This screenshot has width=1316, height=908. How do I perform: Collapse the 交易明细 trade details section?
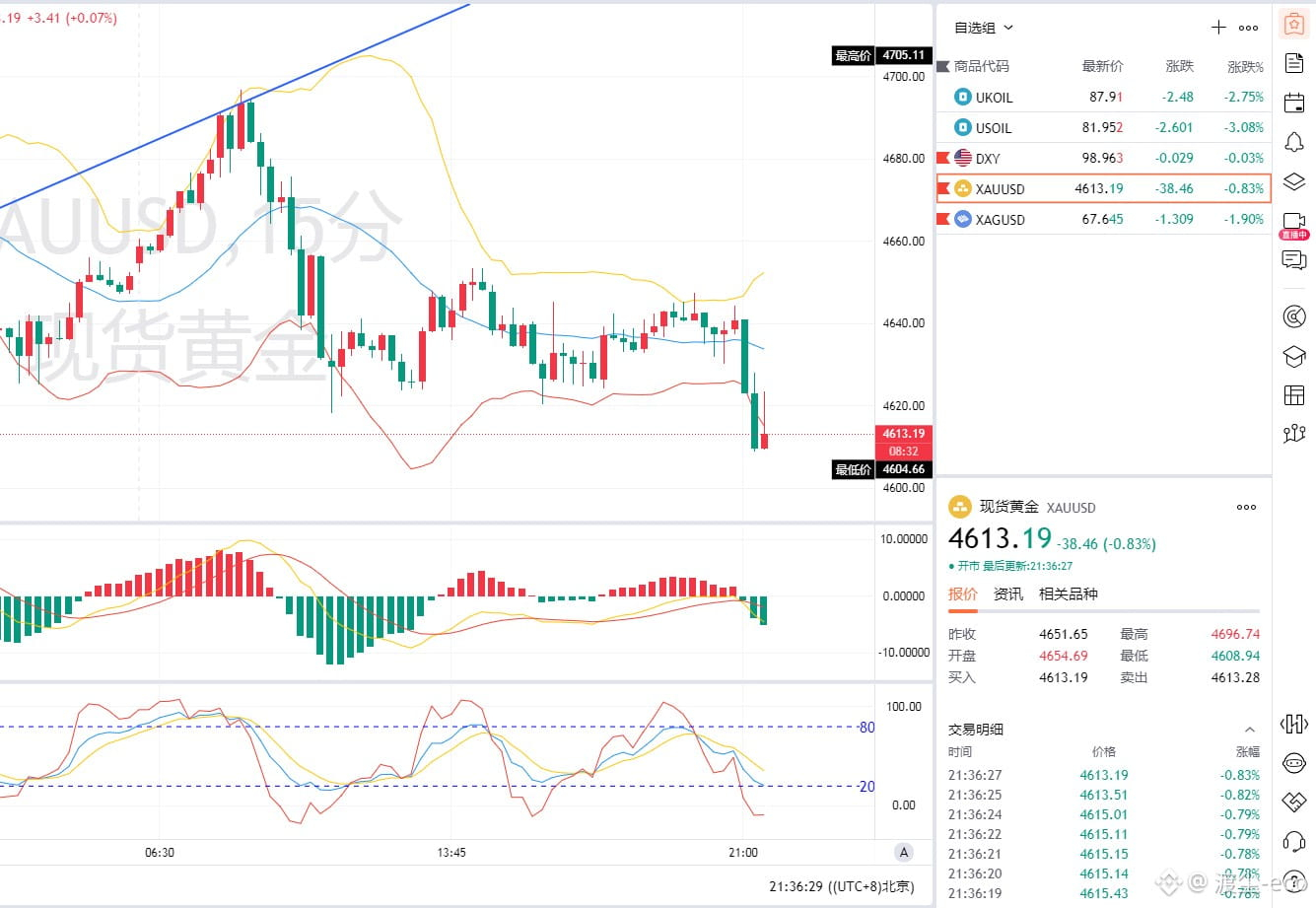(x=1250, y=730)
